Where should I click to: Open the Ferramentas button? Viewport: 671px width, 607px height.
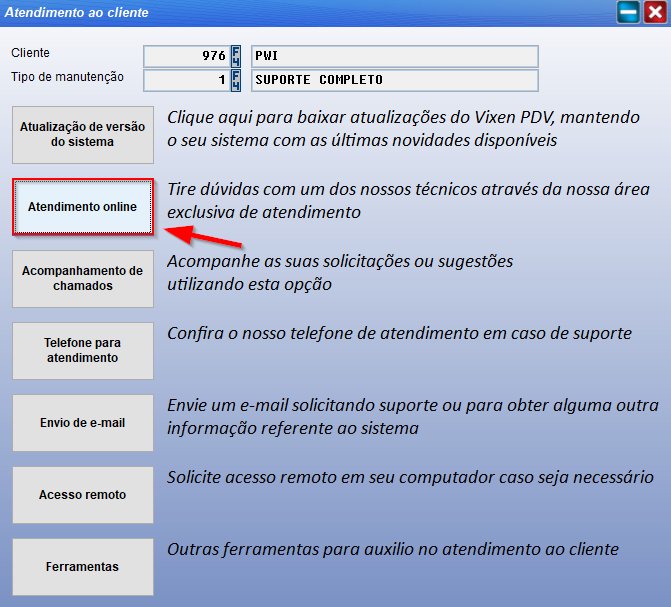[83, 567]
